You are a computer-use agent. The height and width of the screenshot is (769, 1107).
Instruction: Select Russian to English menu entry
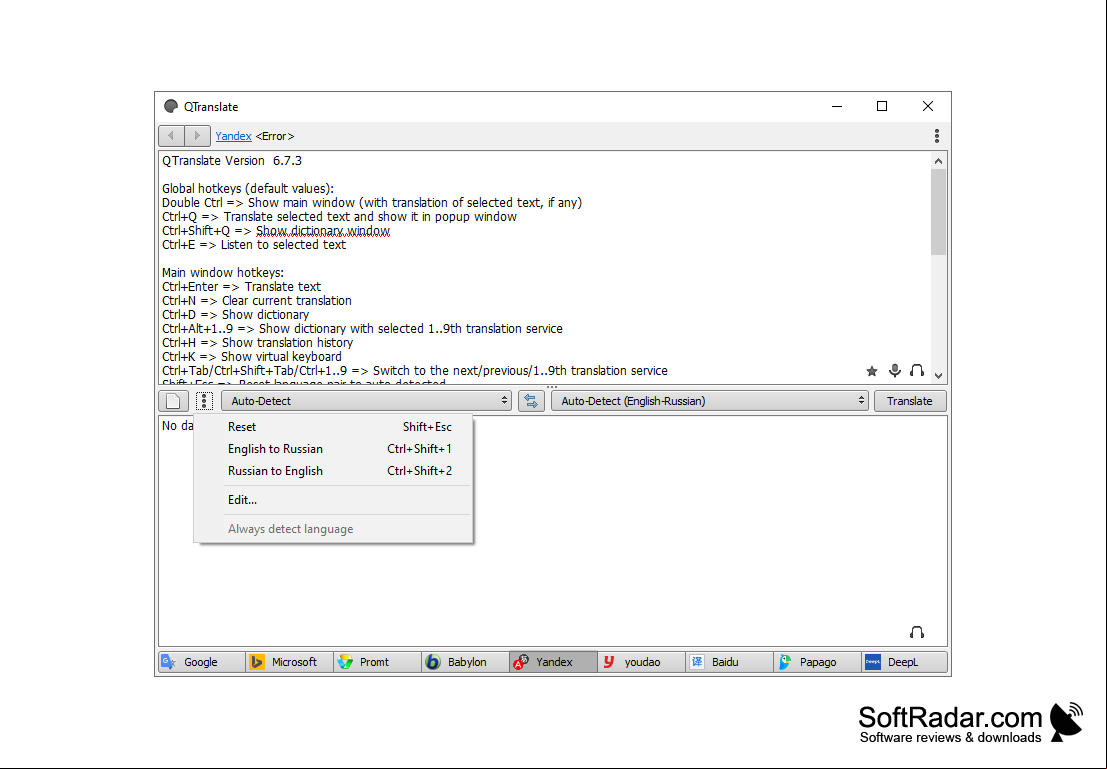click(x=333, y=470)
